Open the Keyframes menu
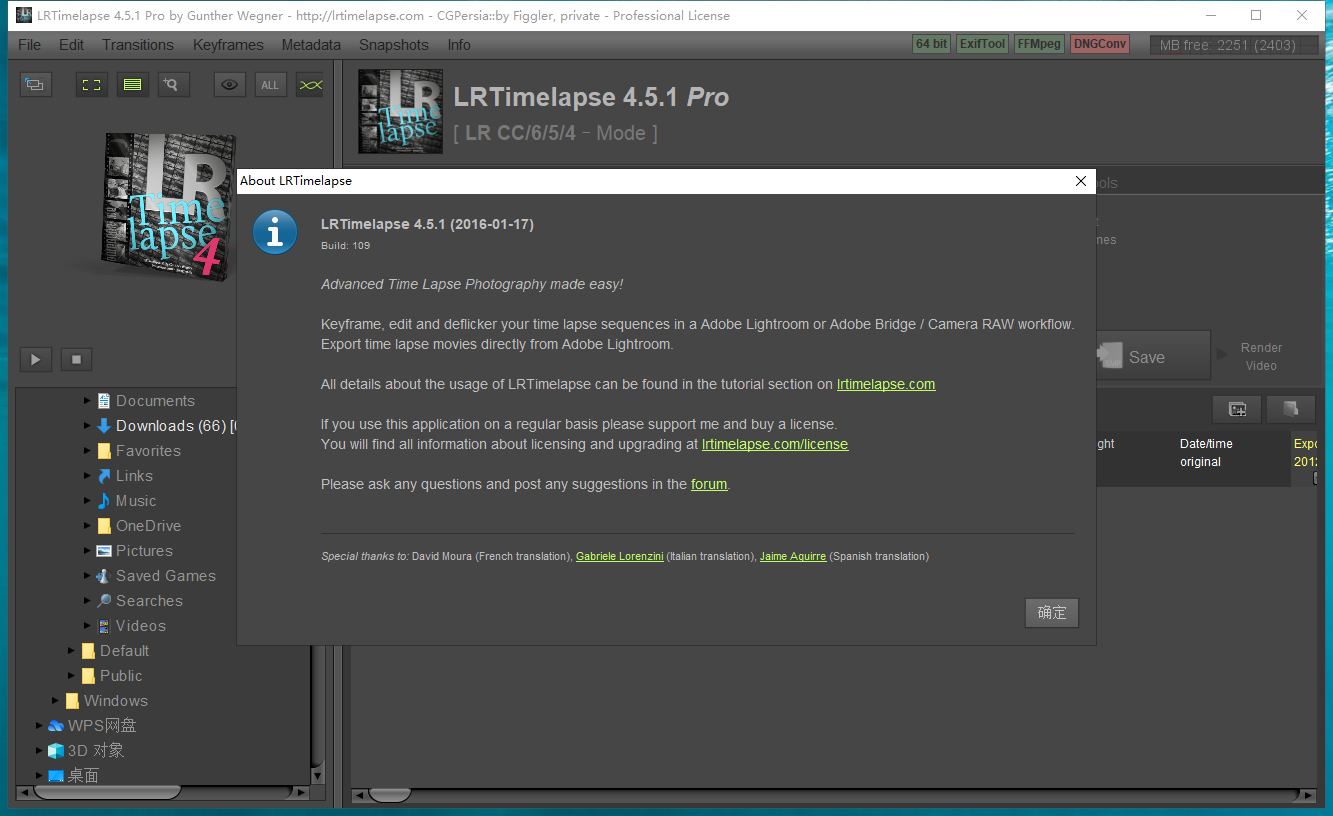 (x=228, y=45)
